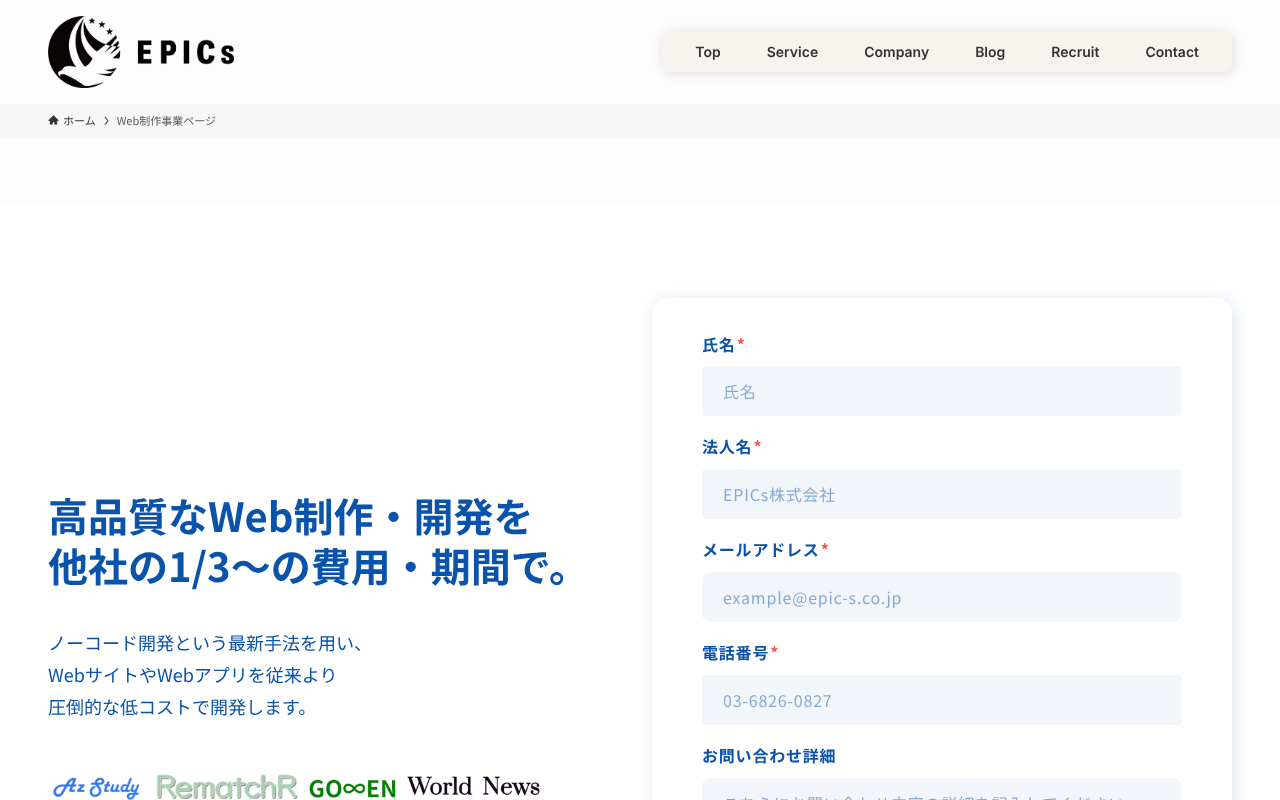This screenshot has width=1280, height=800.
Task: Click the ホーム breadcrumb link
Action: (x=79, y=121)
